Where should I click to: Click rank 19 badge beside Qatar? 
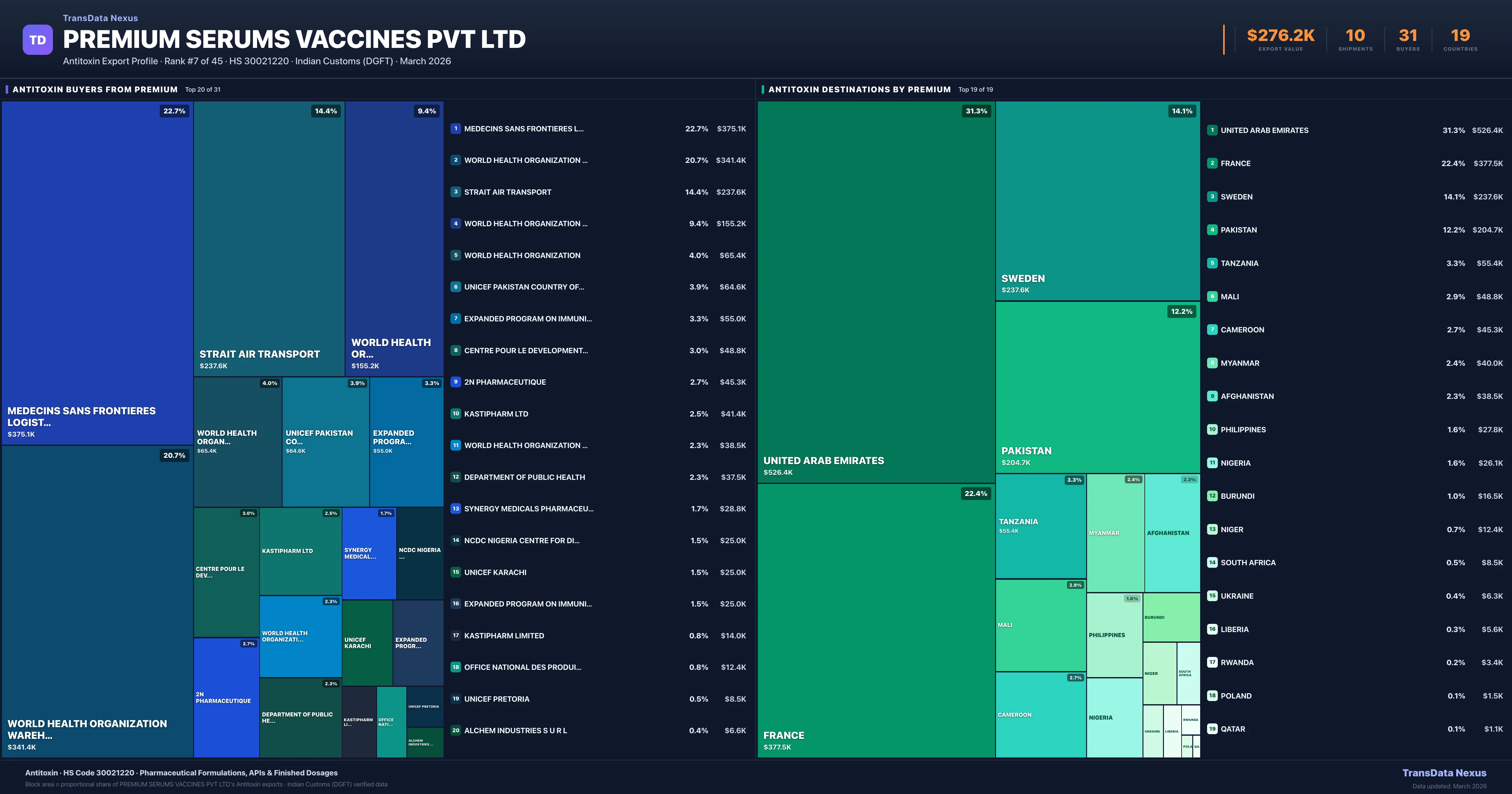1212,729
